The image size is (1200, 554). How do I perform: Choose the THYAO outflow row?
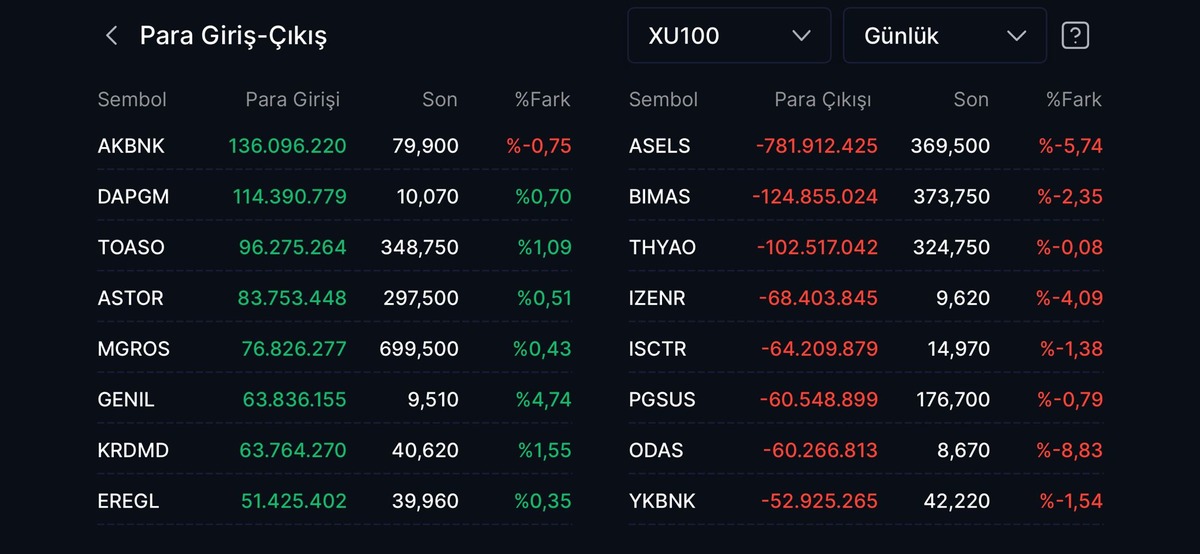click(866, 247)
